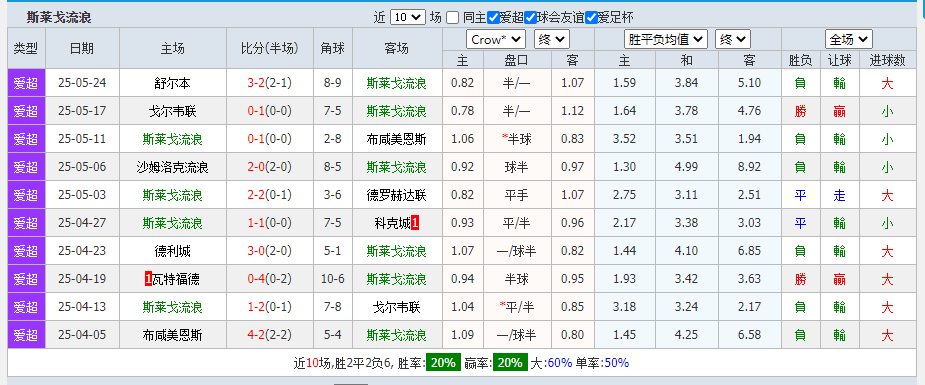Open the 1-1(0-0) score link
925x385 pixels.
[x=270, y=223]
